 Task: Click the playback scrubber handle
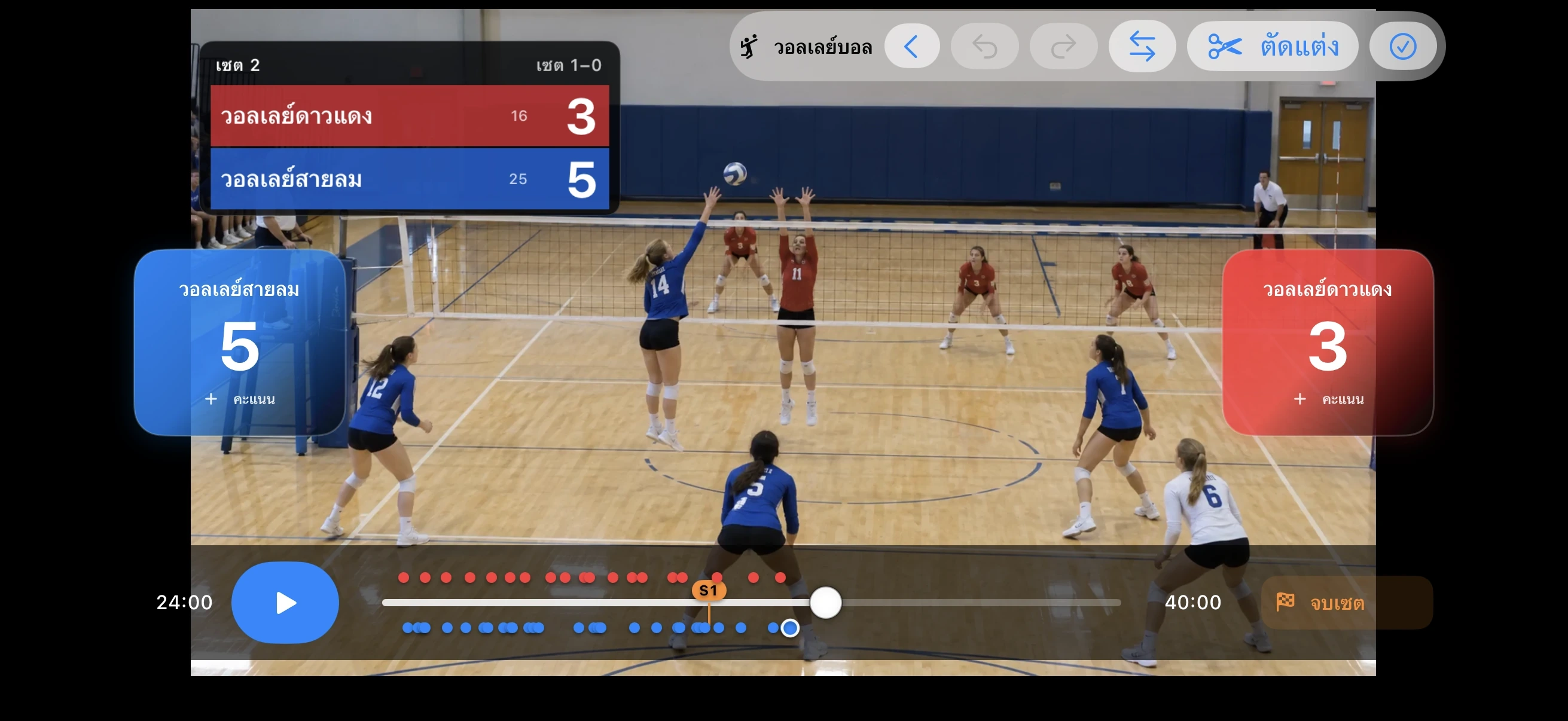coord(825,603)
